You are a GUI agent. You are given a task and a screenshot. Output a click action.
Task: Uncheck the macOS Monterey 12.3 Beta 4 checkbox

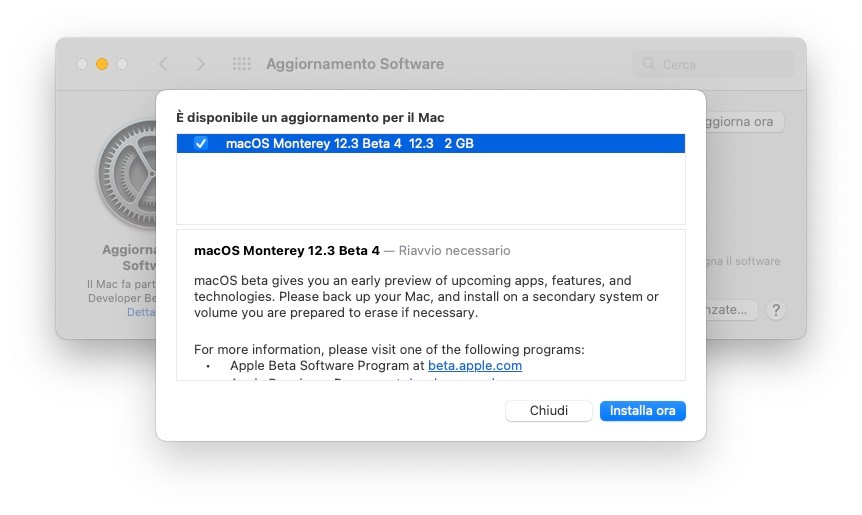click(201, 144)
